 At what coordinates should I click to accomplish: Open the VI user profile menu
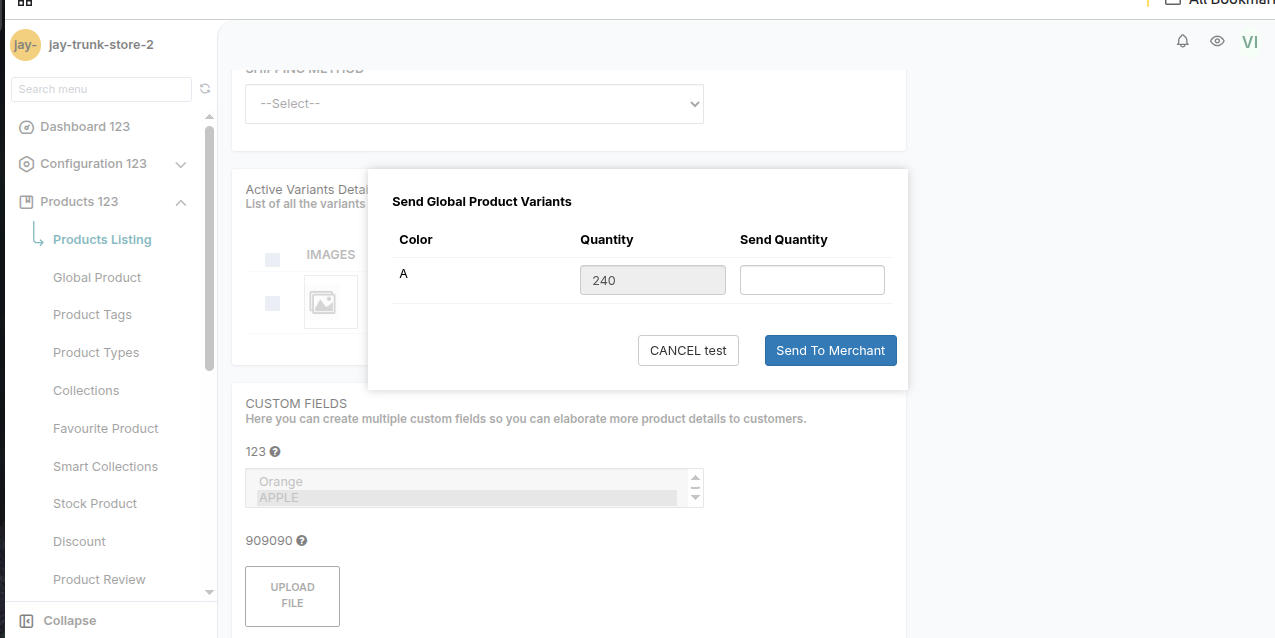pyautogui.click(x=1250, y=42)
